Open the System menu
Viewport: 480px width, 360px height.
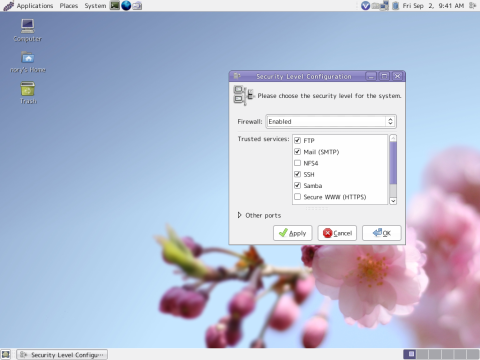click(x=95, y=6)
